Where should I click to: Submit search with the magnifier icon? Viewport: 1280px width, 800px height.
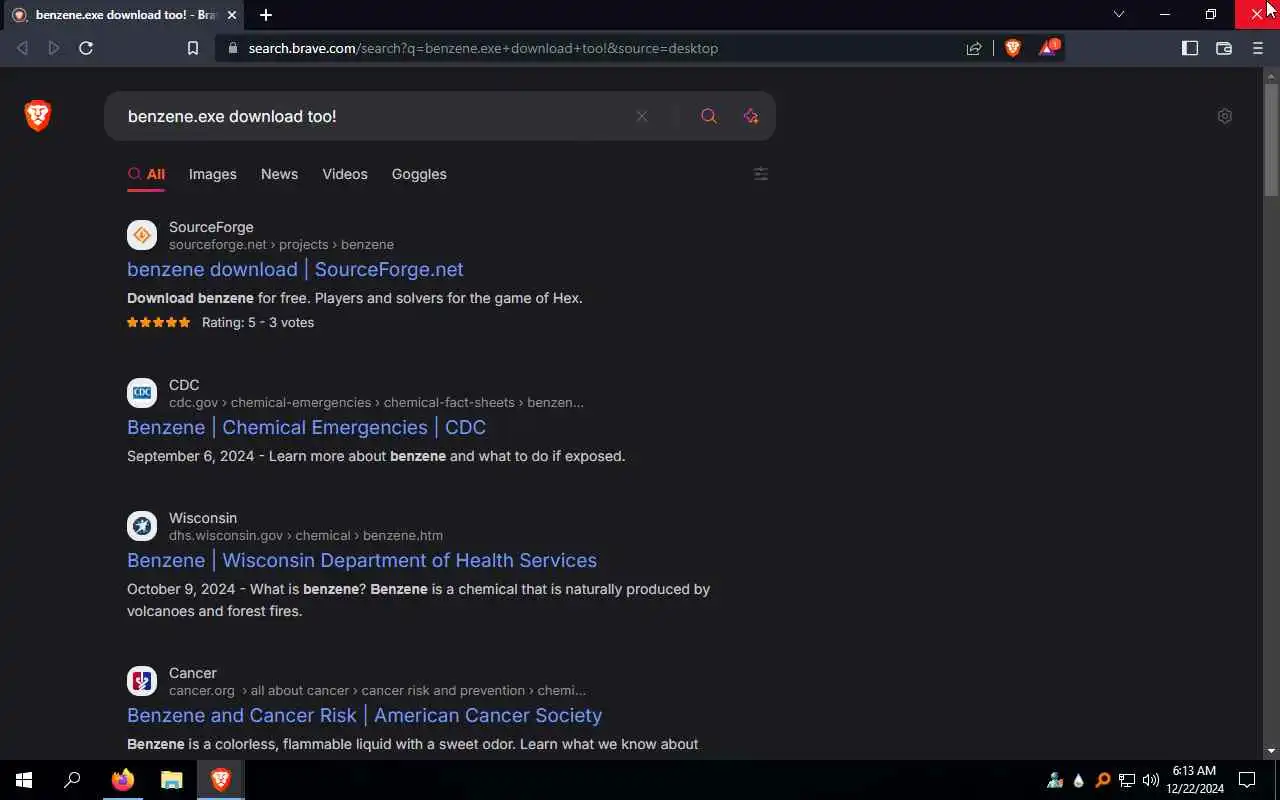[x=709, y=116]
